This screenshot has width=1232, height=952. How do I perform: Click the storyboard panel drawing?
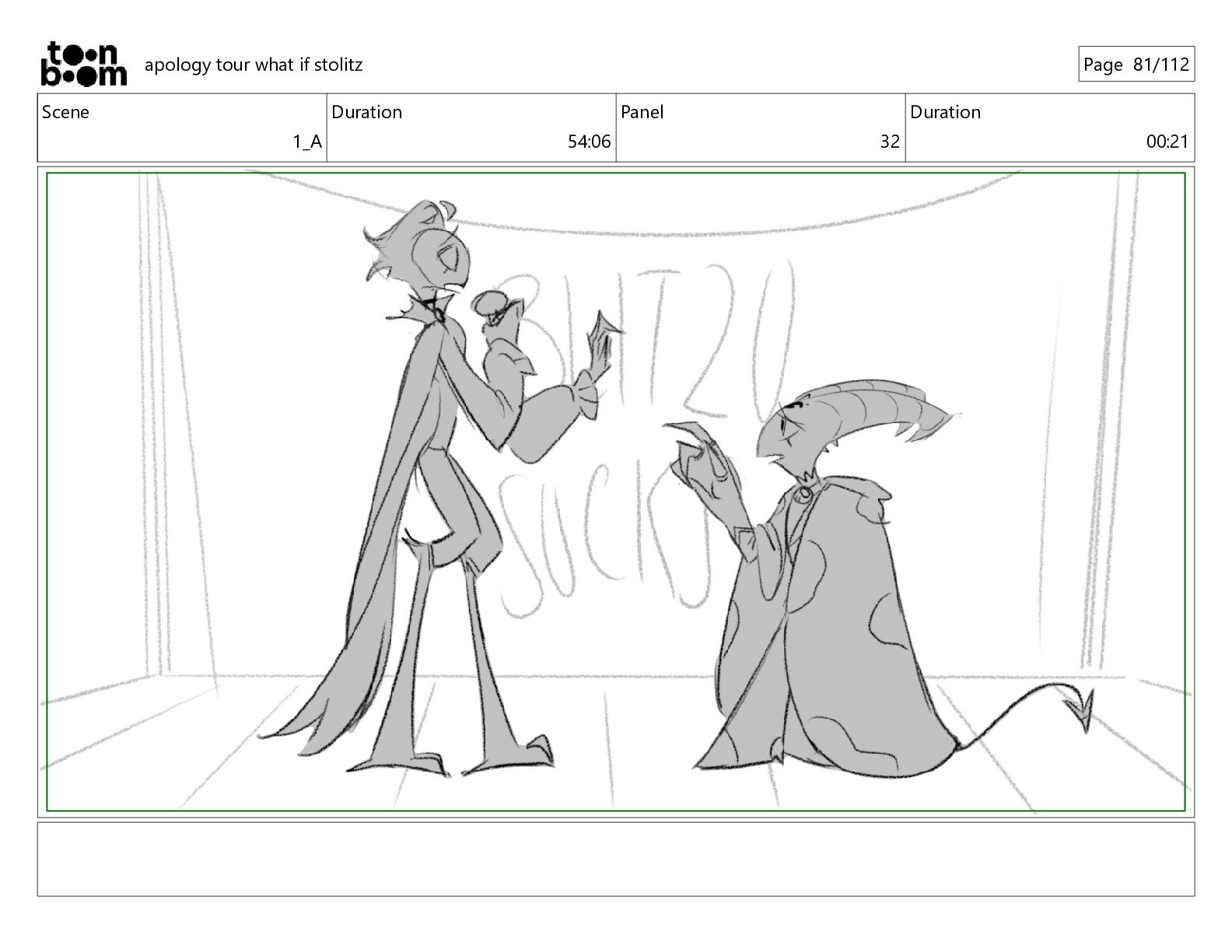(x=616, y=492)
